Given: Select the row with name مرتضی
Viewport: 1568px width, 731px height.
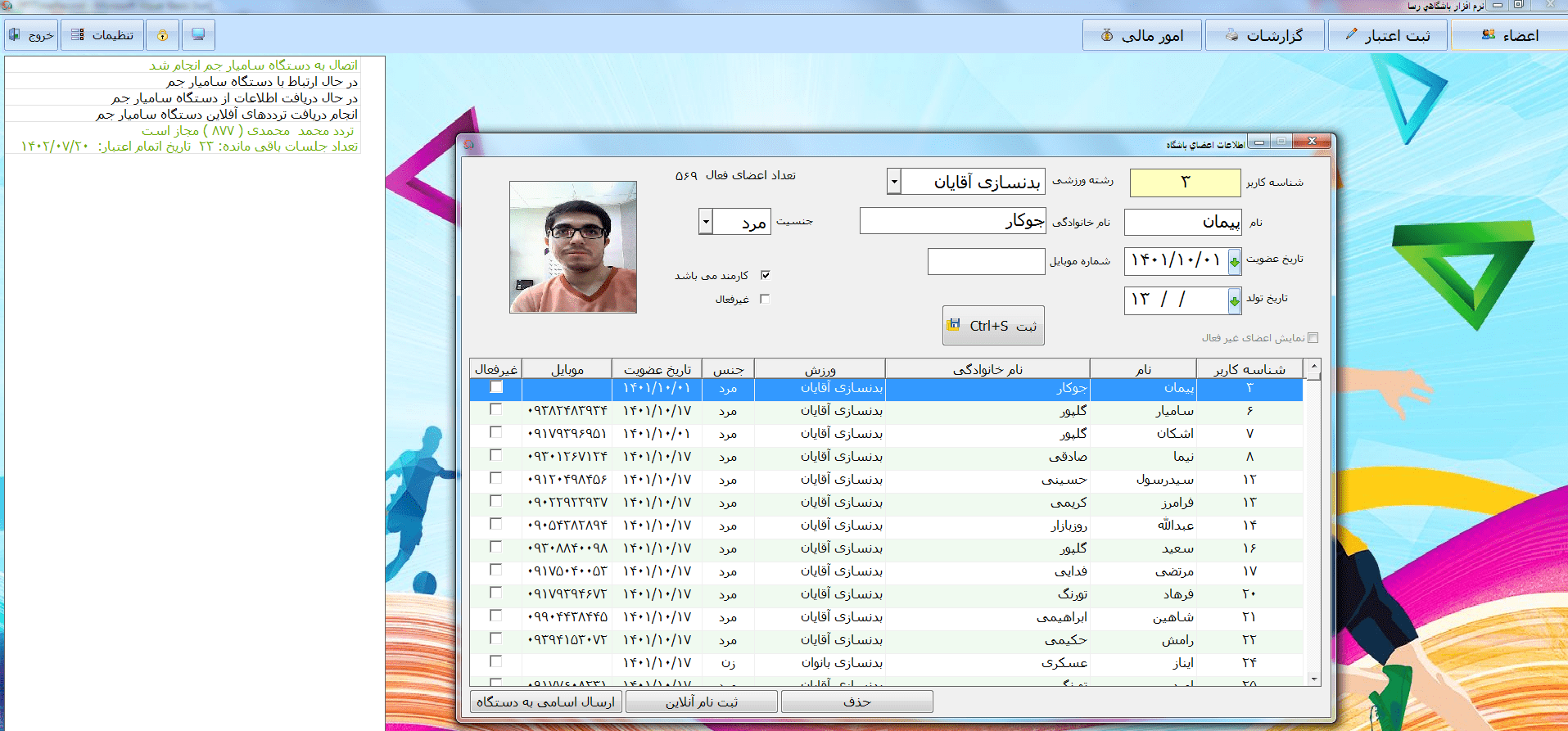Looking at the screenshot, I should click(887, 571).
